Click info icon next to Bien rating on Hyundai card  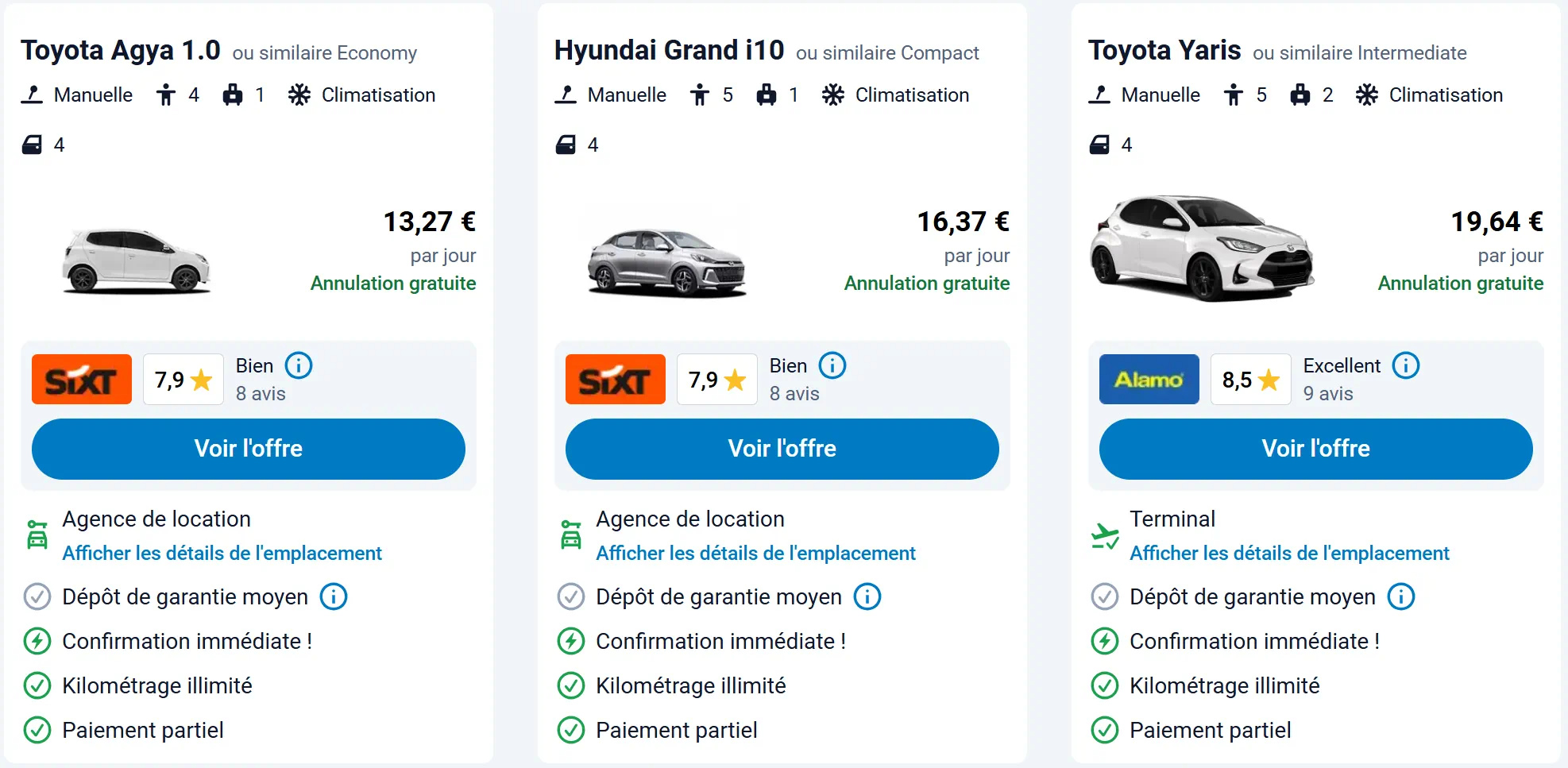[x=832, y=365]
